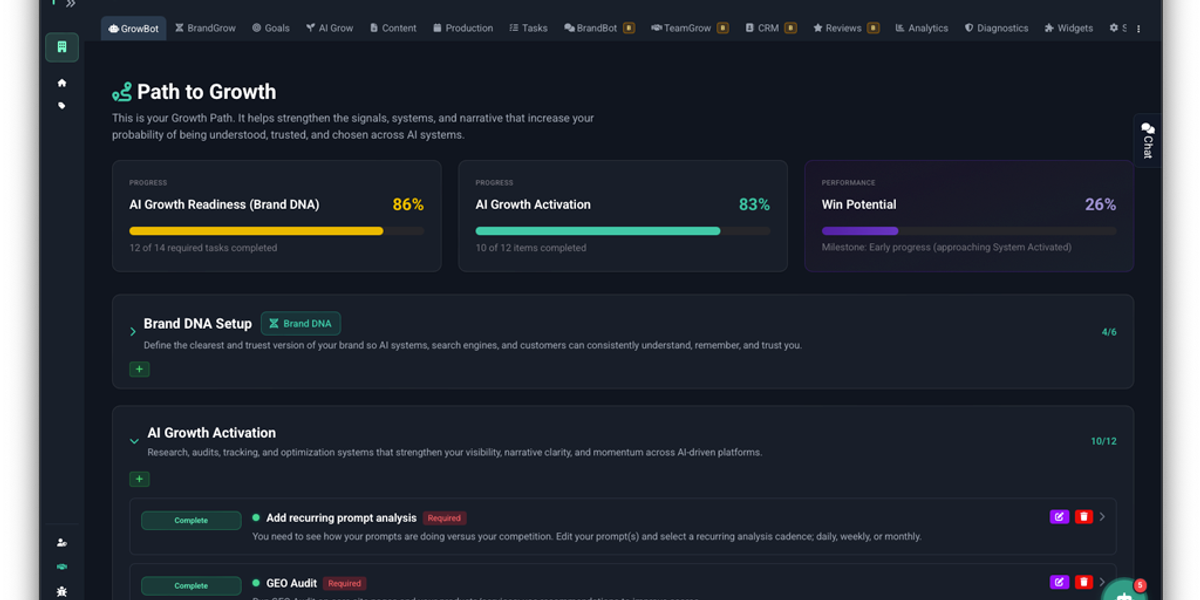Switch to the BrandGrow tab
This screenshot has width=1200, height=600.
coord(205,28)
